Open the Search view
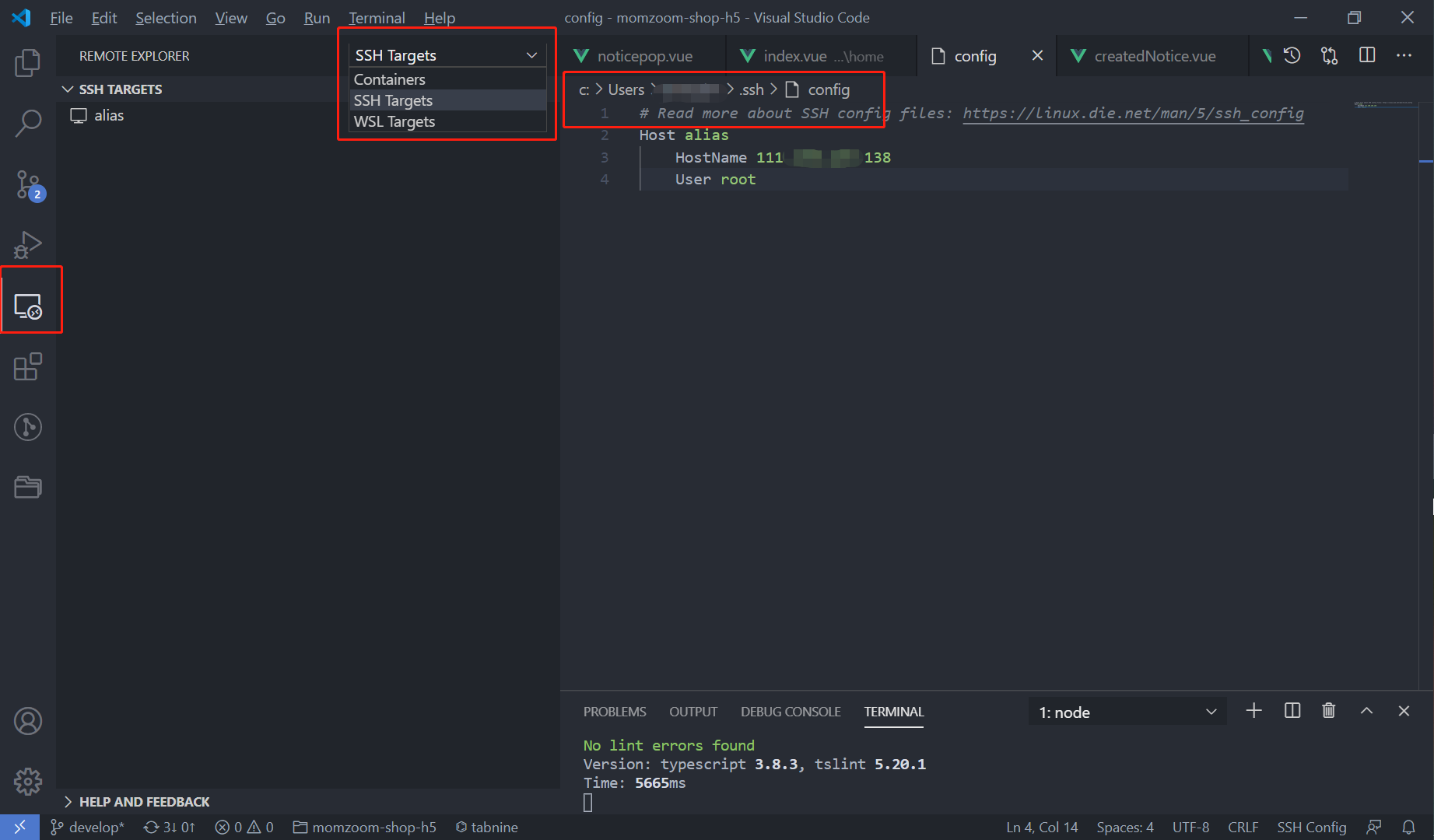The width and height of the screenshot is (1434, 840). coord(28,123)
